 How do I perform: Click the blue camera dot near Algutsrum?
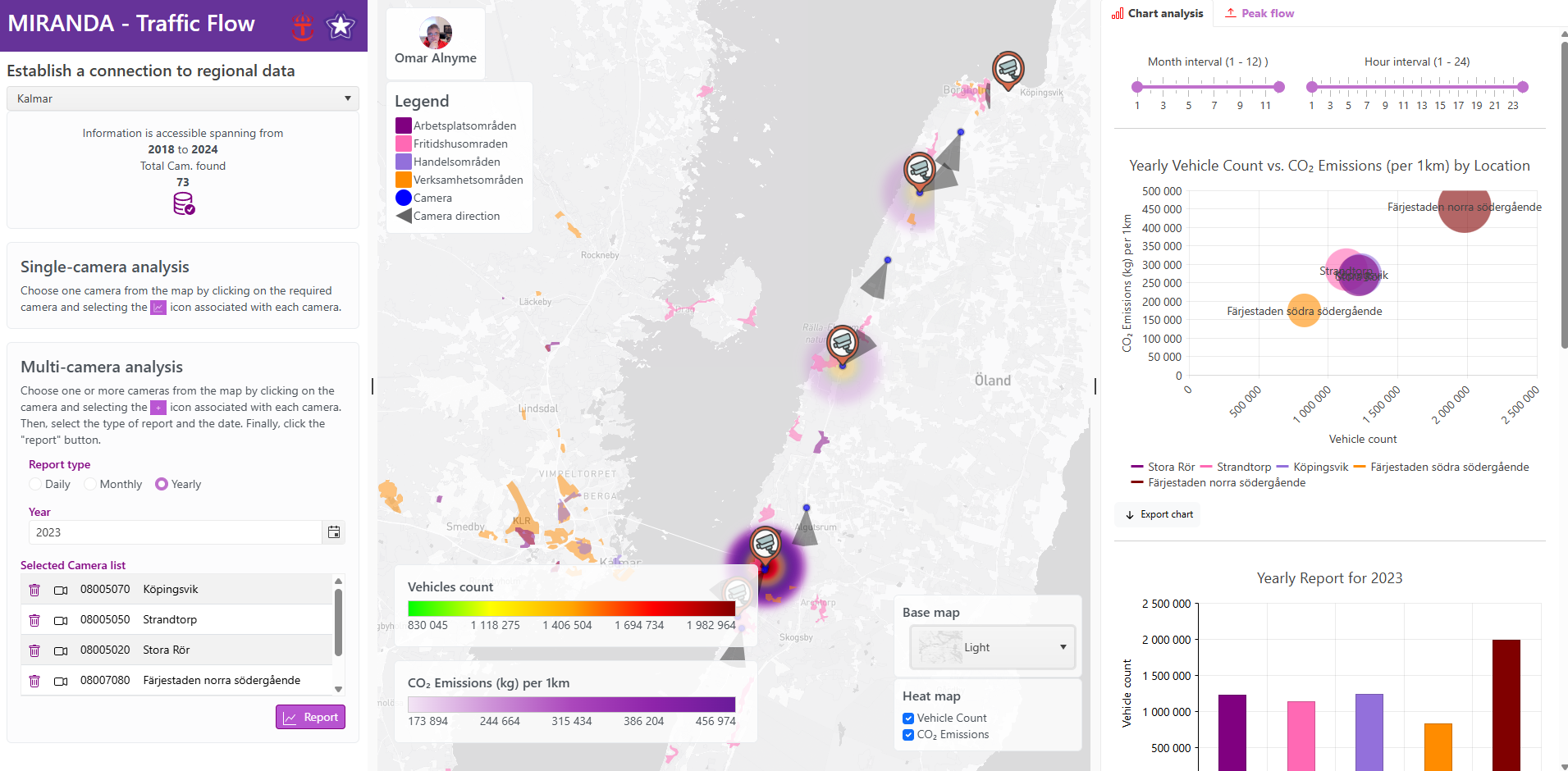[x=807, y=508]
